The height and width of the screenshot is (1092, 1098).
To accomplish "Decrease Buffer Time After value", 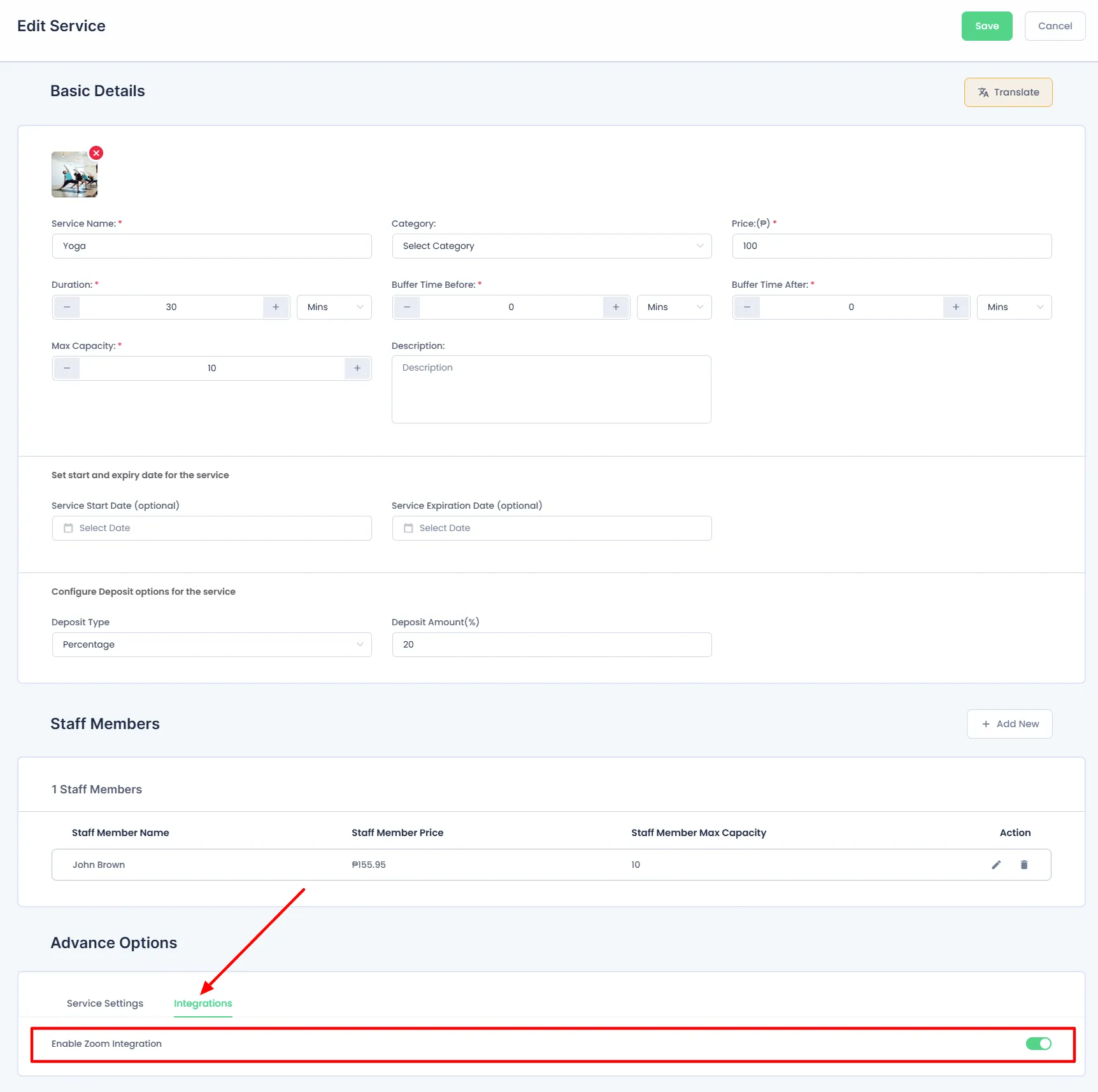I will click(x=747, y=307).
